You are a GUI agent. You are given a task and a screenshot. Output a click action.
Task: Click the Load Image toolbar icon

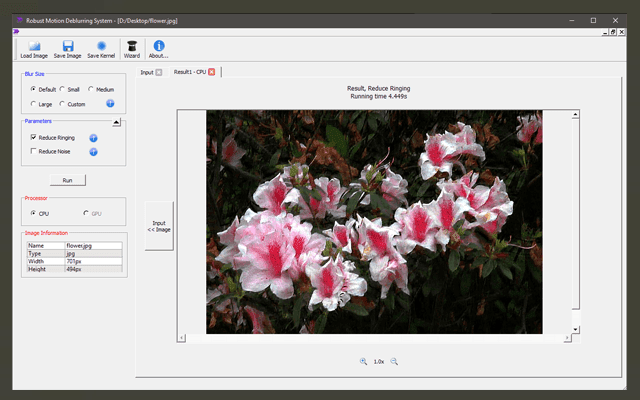click(33, 46)
